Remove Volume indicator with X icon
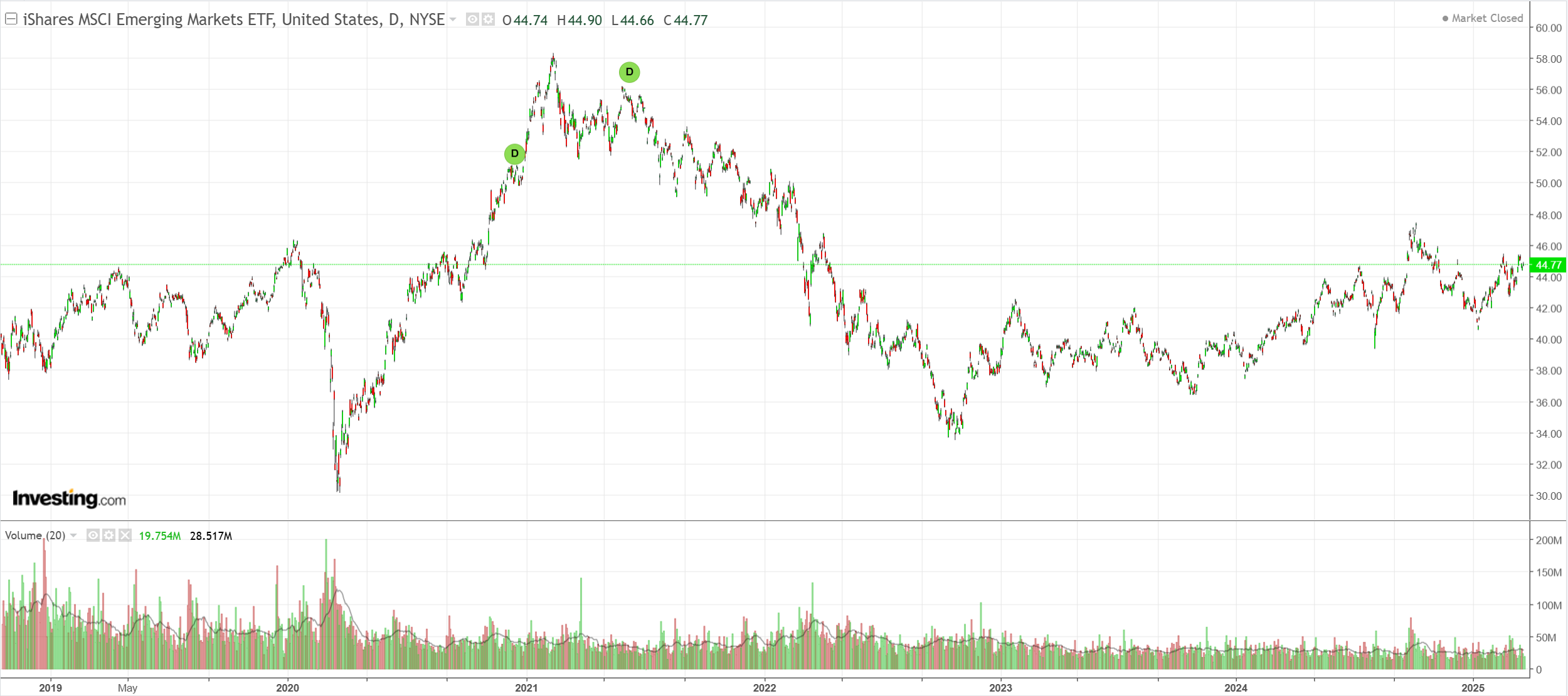 [125, 535]
